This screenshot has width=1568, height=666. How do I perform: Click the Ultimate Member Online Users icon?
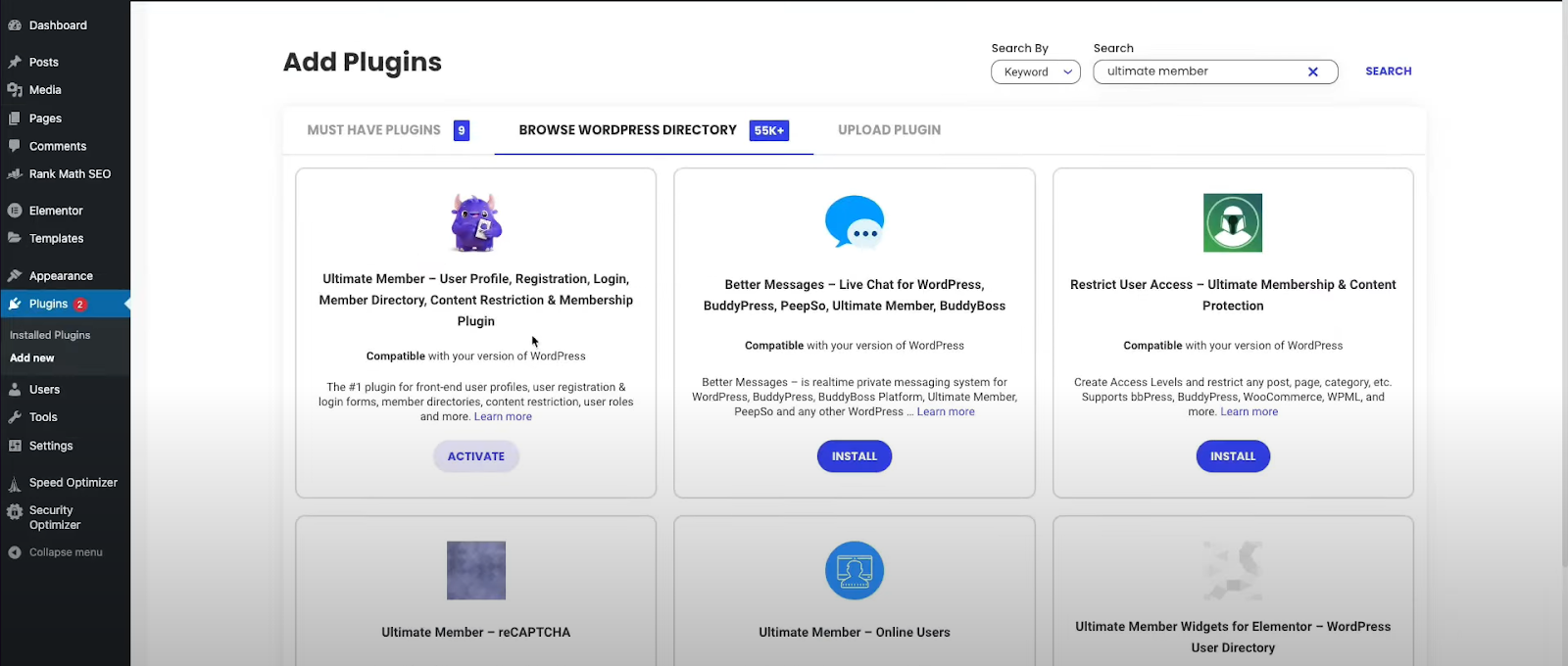click(855, 571)
